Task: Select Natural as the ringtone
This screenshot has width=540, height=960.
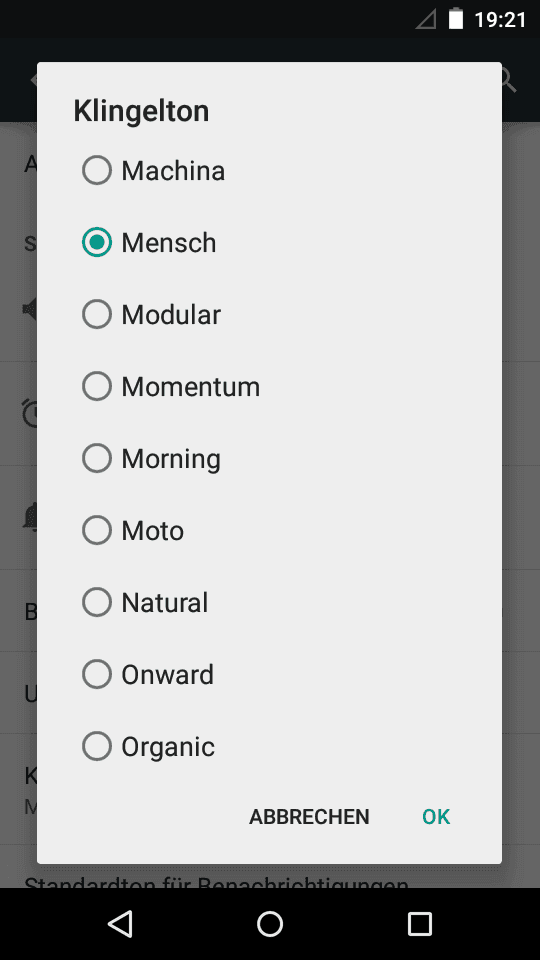Action: click(269, 602)
